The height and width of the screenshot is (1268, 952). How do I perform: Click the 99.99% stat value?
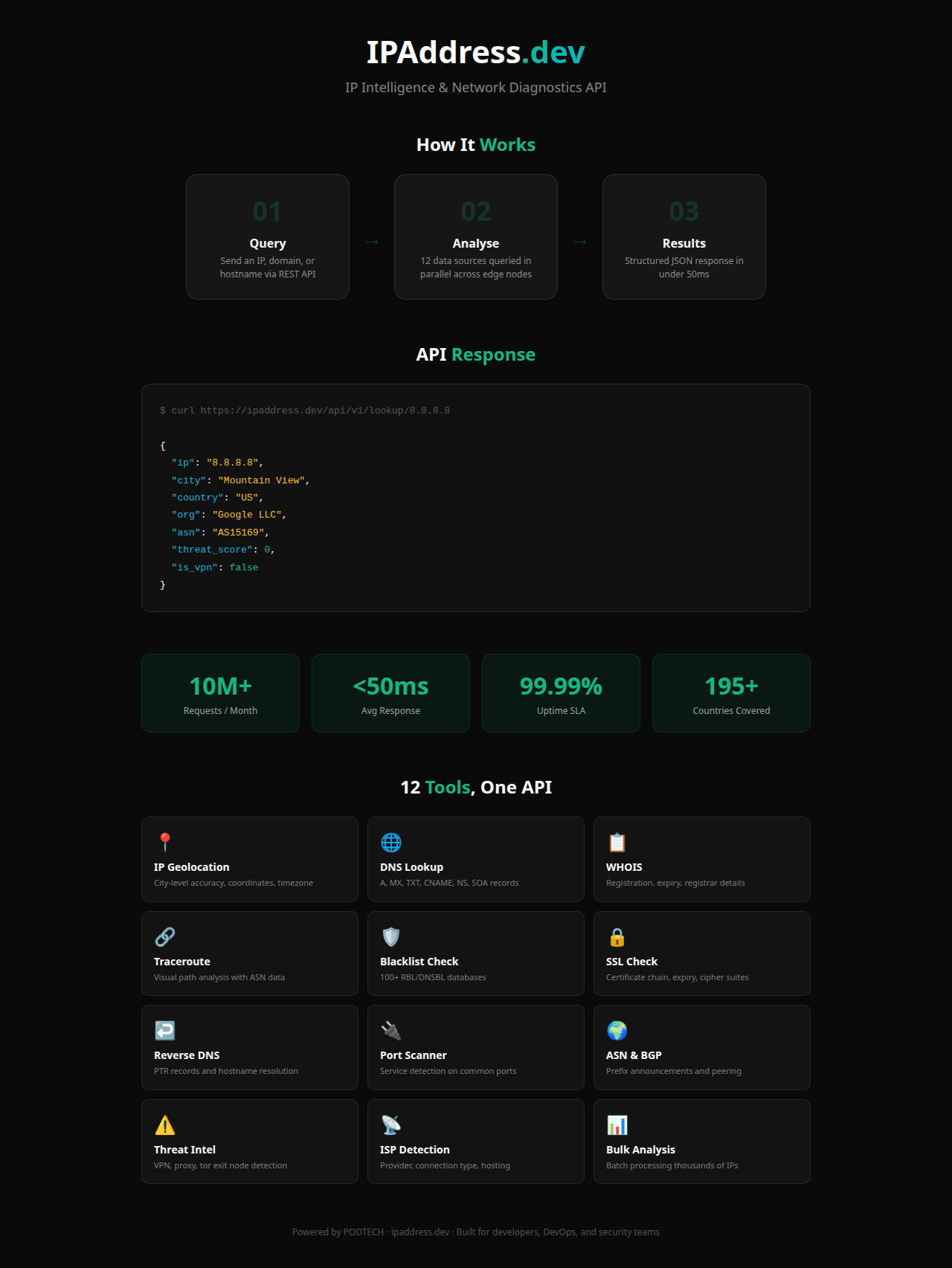561,686
